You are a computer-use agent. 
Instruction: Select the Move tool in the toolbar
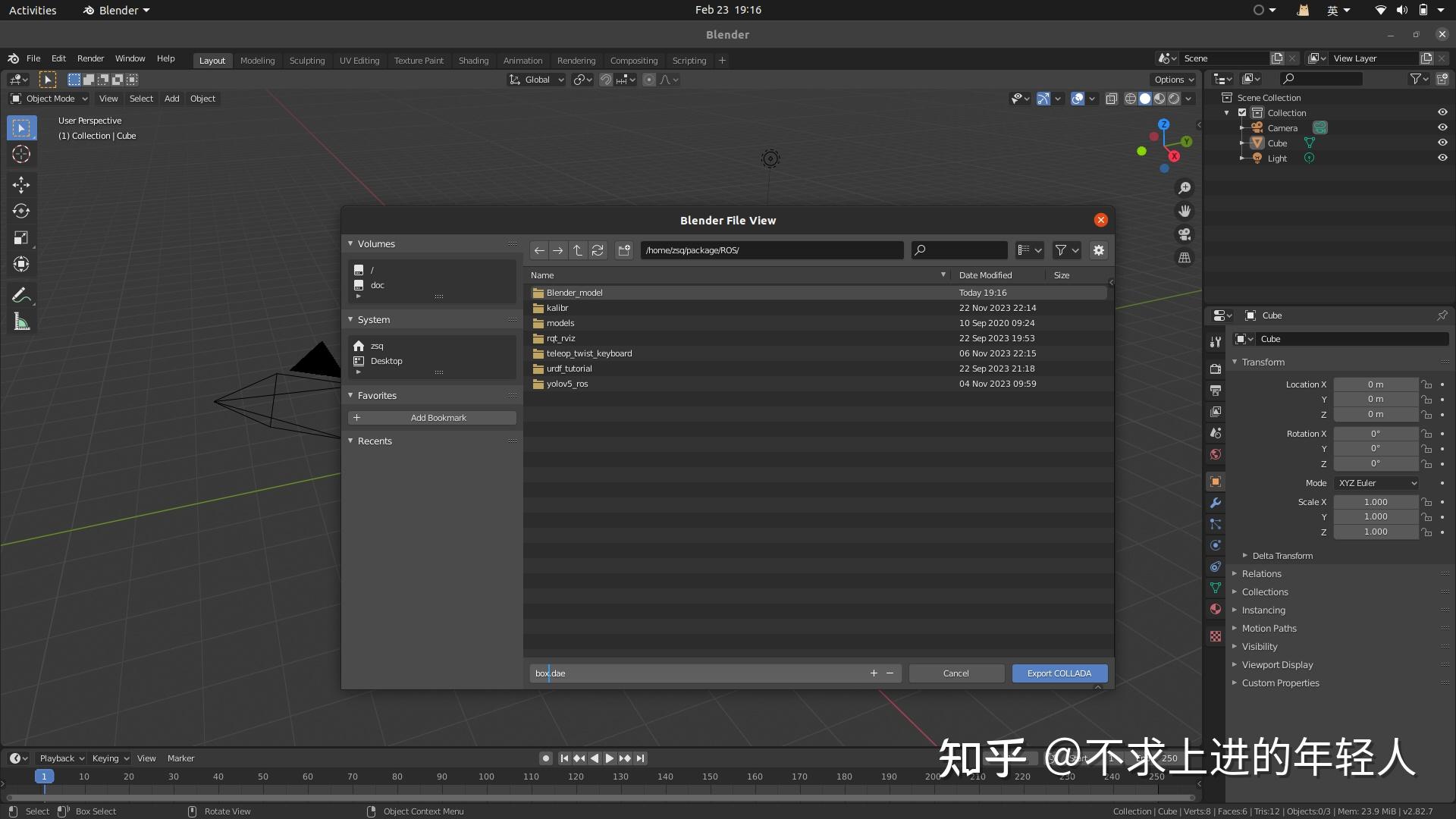(21, 184)
